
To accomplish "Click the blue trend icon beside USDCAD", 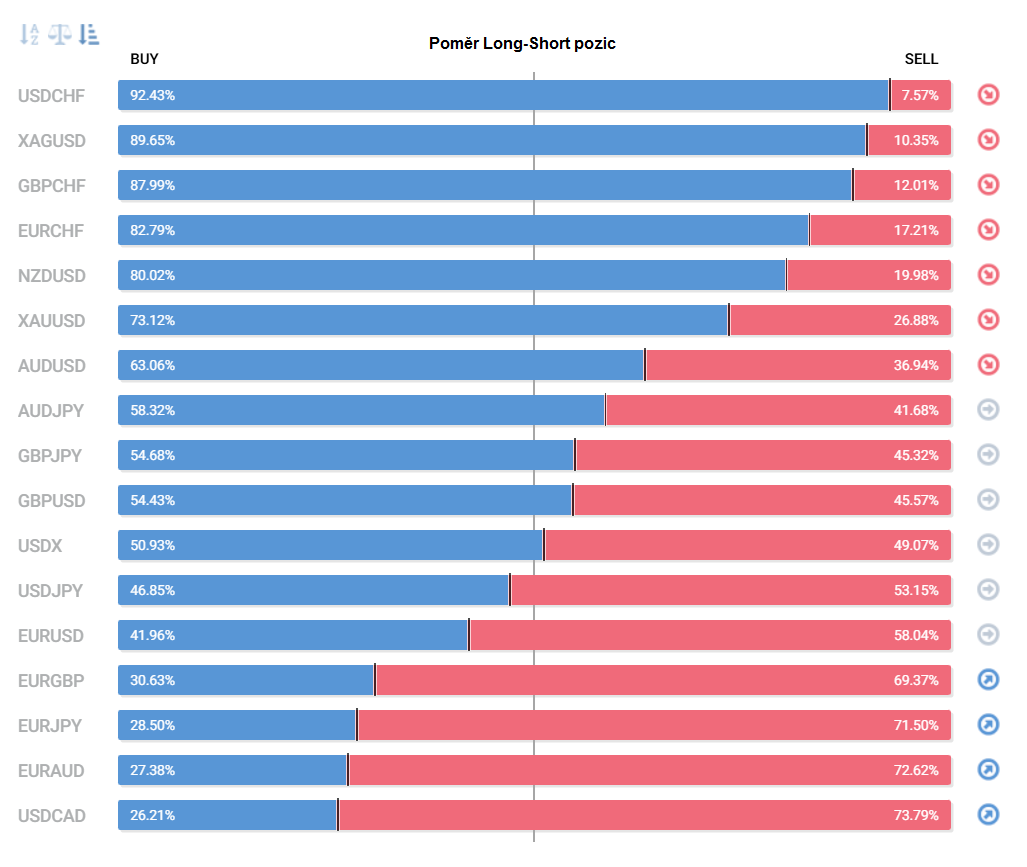I will pos(988,815).
